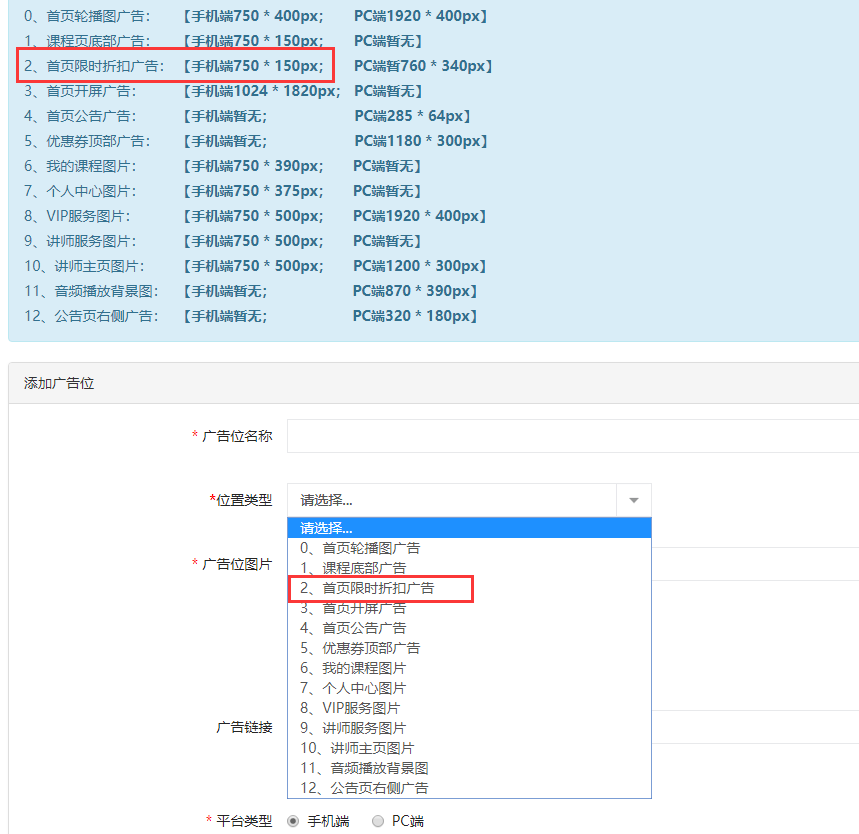Select option 1、课程底部广告
The width and height of the screenshot is (859, 834).
point(469,568)
